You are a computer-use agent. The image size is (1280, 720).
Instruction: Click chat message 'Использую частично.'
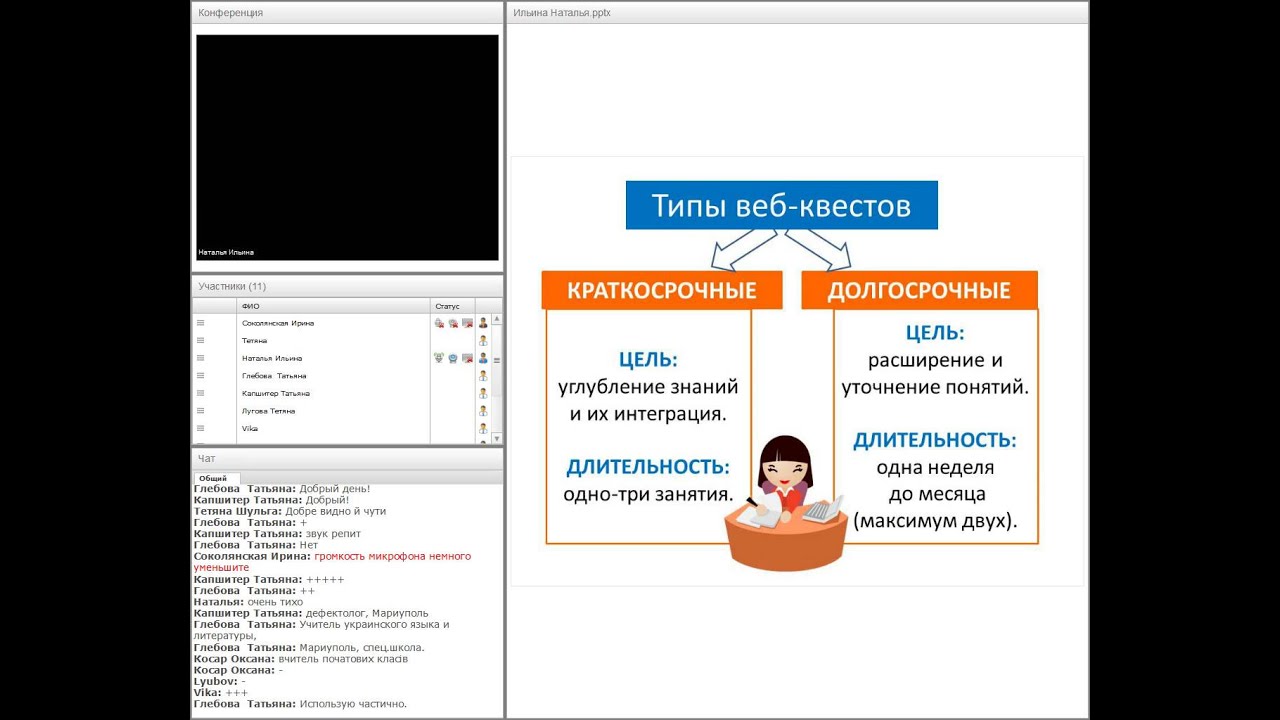click(x=353, y=704)
